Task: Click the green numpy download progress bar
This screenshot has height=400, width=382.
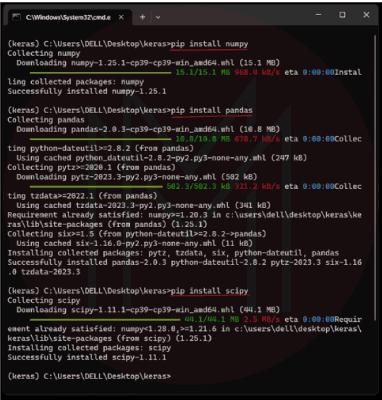Action: tap(100, 72)
